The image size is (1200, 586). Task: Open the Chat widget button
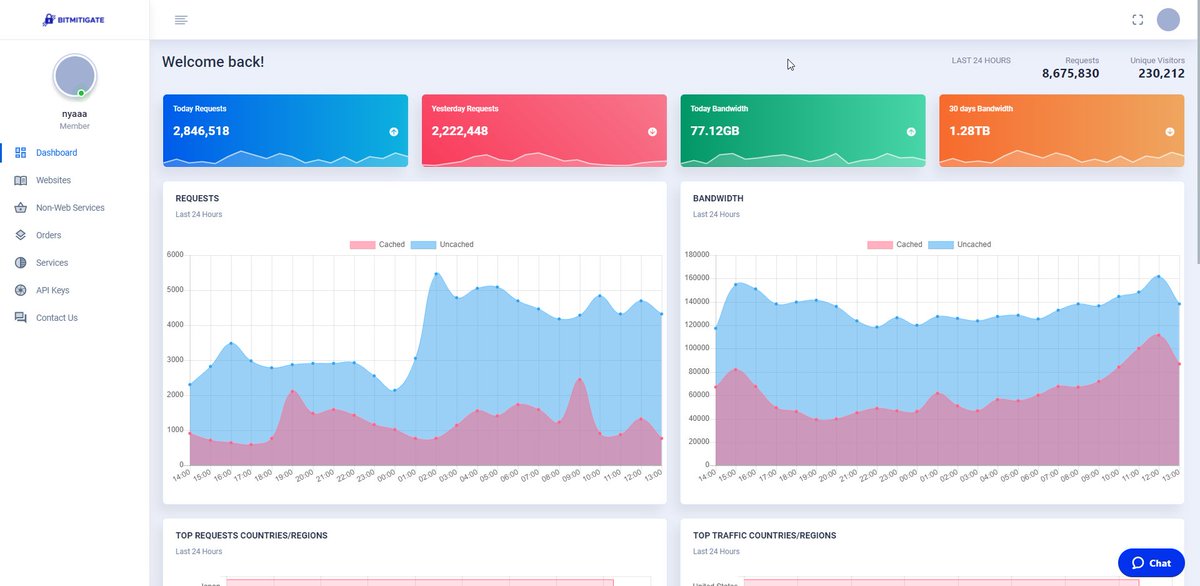pyautogui.click(x=1151, y=563)
